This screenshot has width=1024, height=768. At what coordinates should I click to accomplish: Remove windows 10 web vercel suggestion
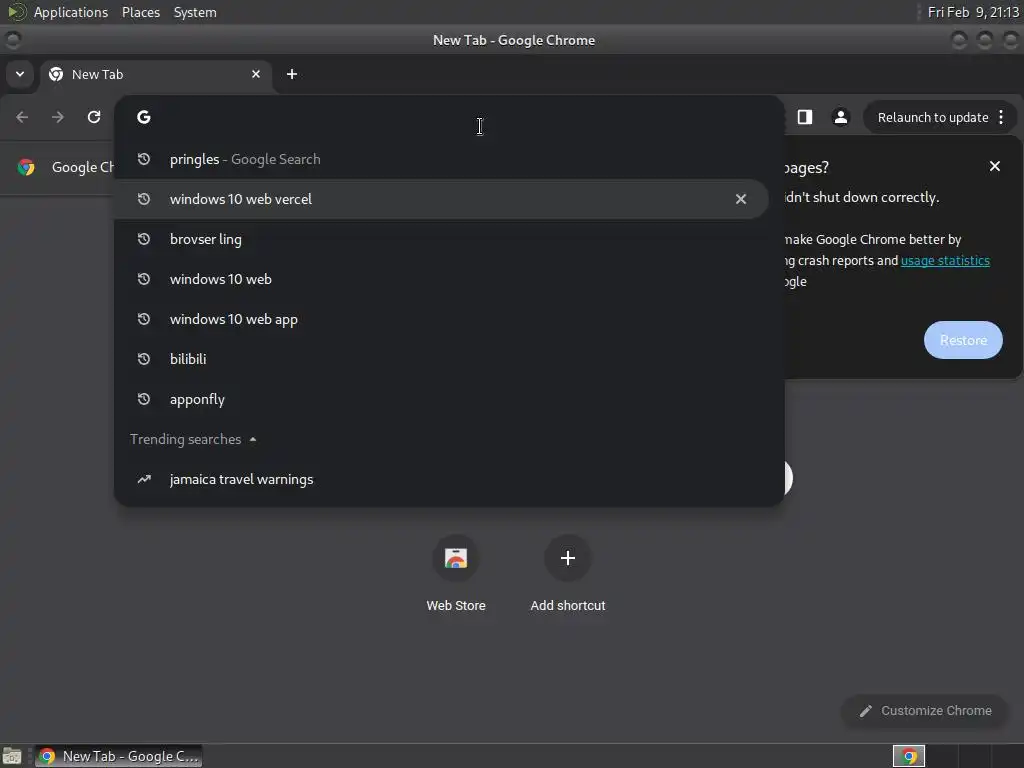coord(741,199)
